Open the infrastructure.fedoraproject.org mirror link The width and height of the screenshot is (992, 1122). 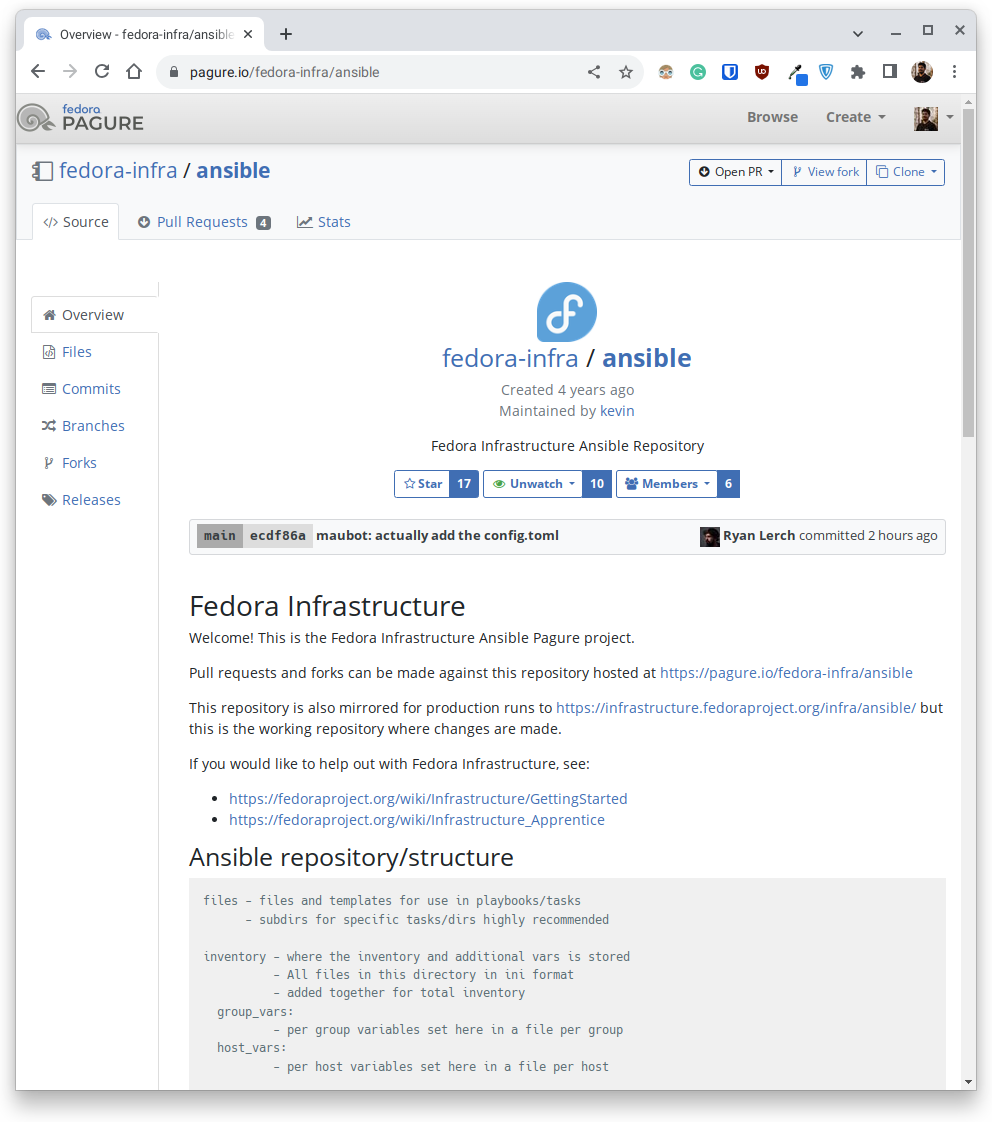point(736,708)
